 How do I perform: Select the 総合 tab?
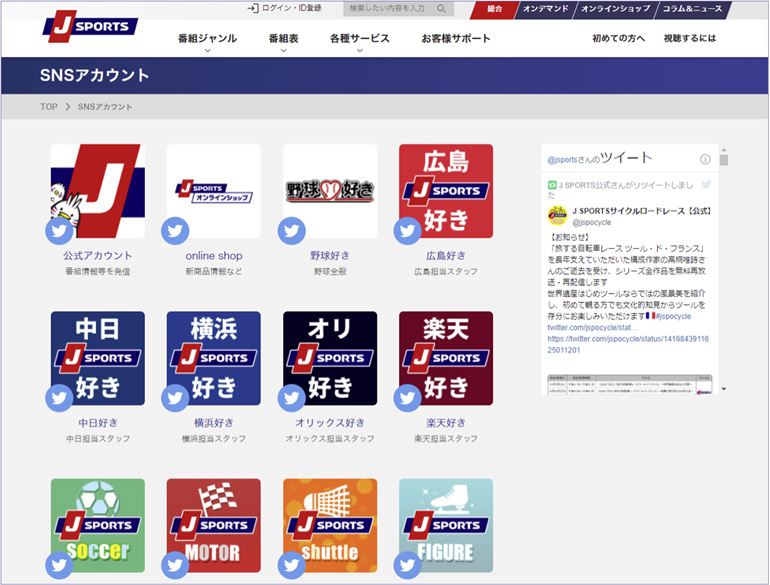(494, 9)
